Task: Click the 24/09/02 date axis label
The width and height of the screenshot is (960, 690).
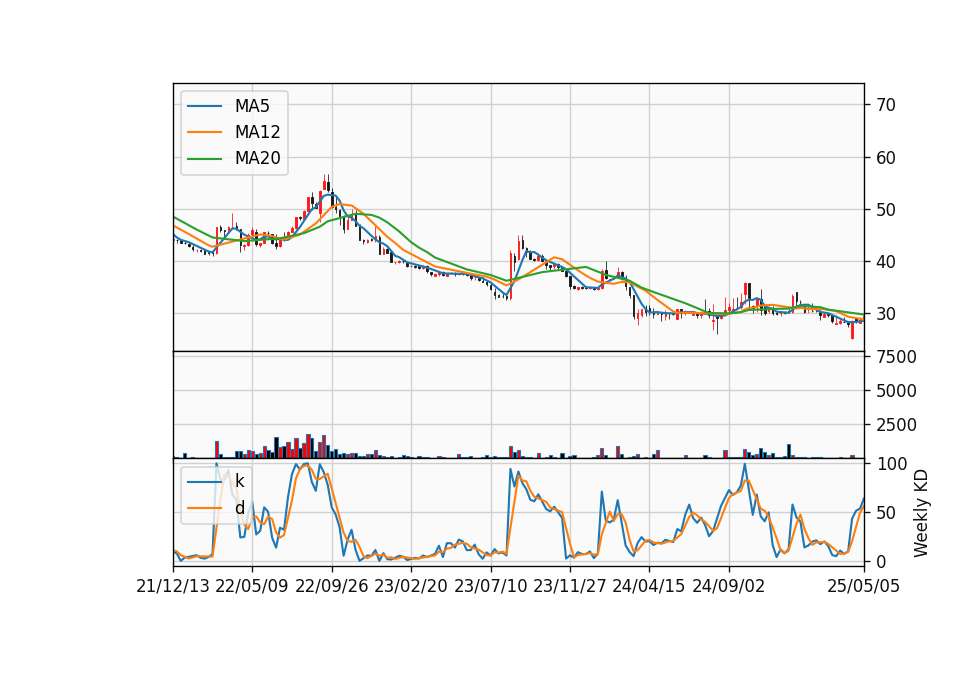Action: click(x=729, y=586)
